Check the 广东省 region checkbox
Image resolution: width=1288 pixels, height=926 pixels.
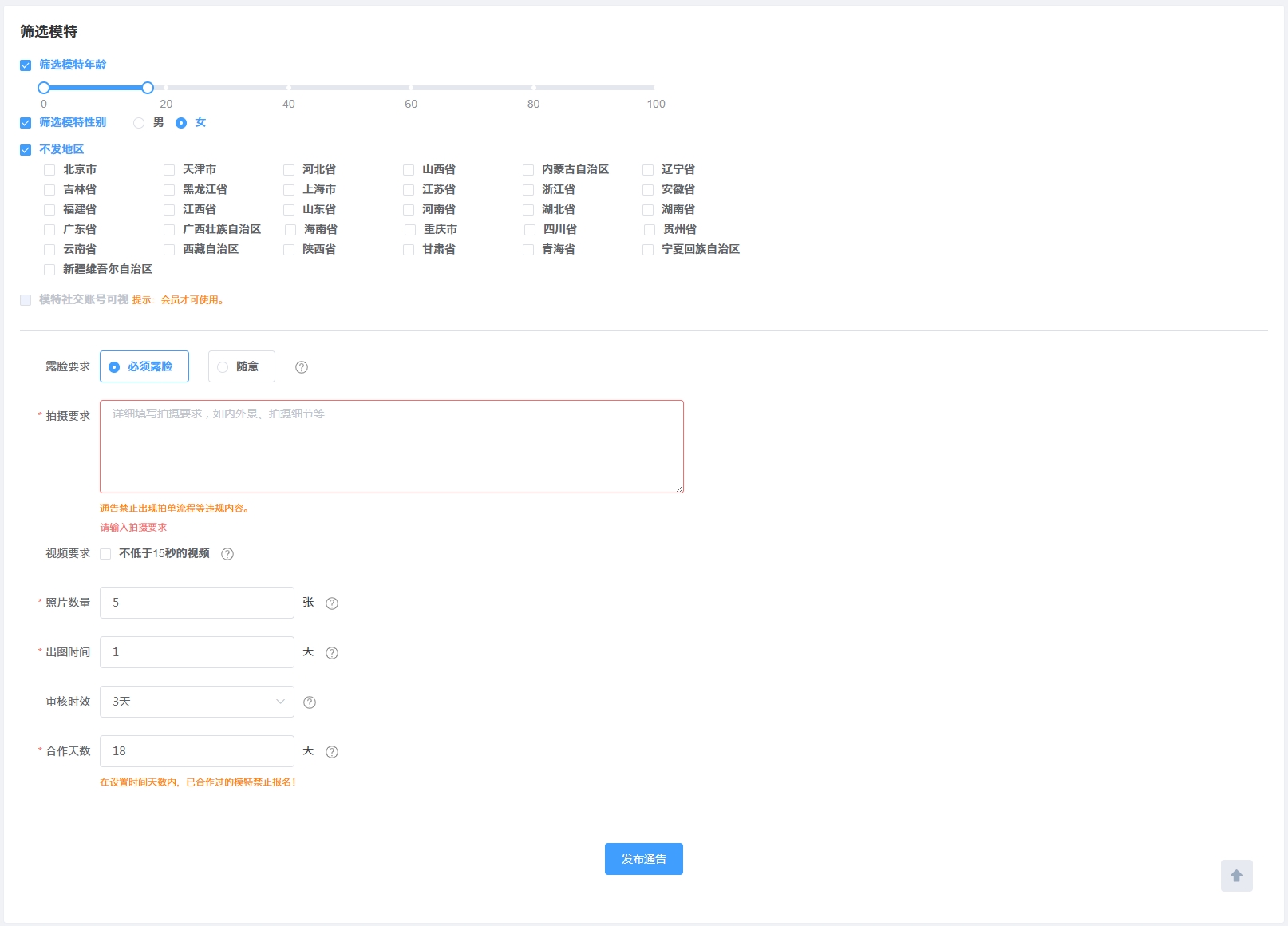[x=49, y=230]
